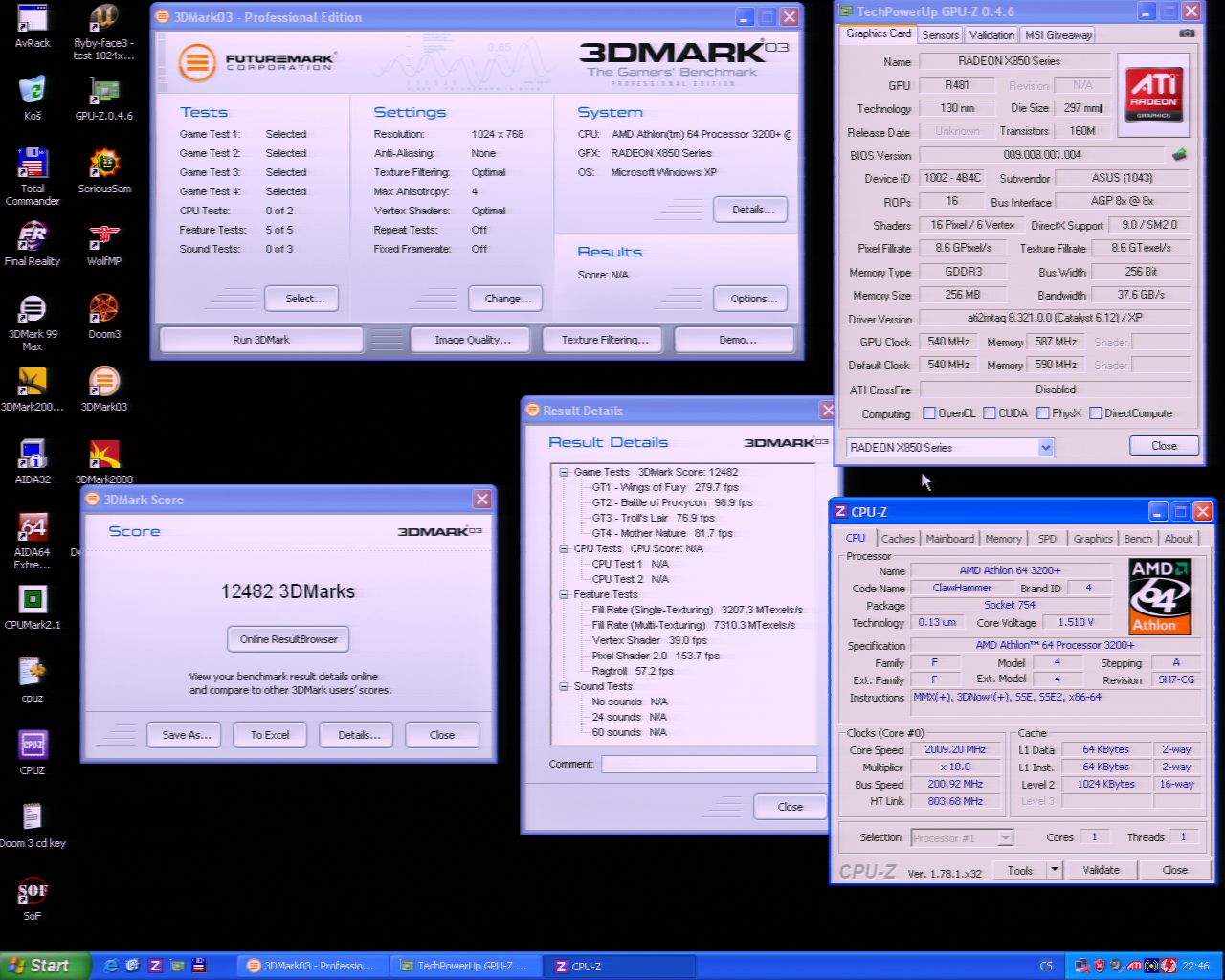This screenshot has width=1225, height=980.
Task: Click the Options... button under Results
Action: pyautogui.click(x=753, y=299)
